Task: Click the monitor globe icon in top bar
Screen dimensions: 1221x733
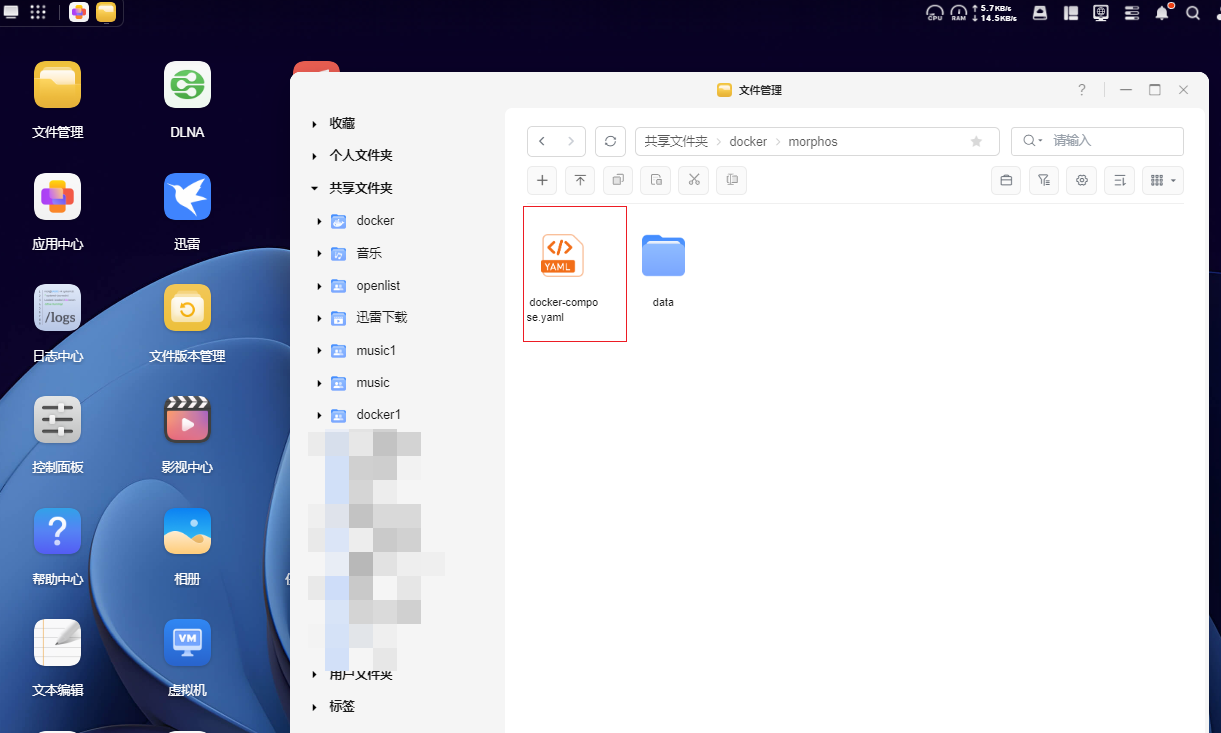Action: click(1101, 13)
